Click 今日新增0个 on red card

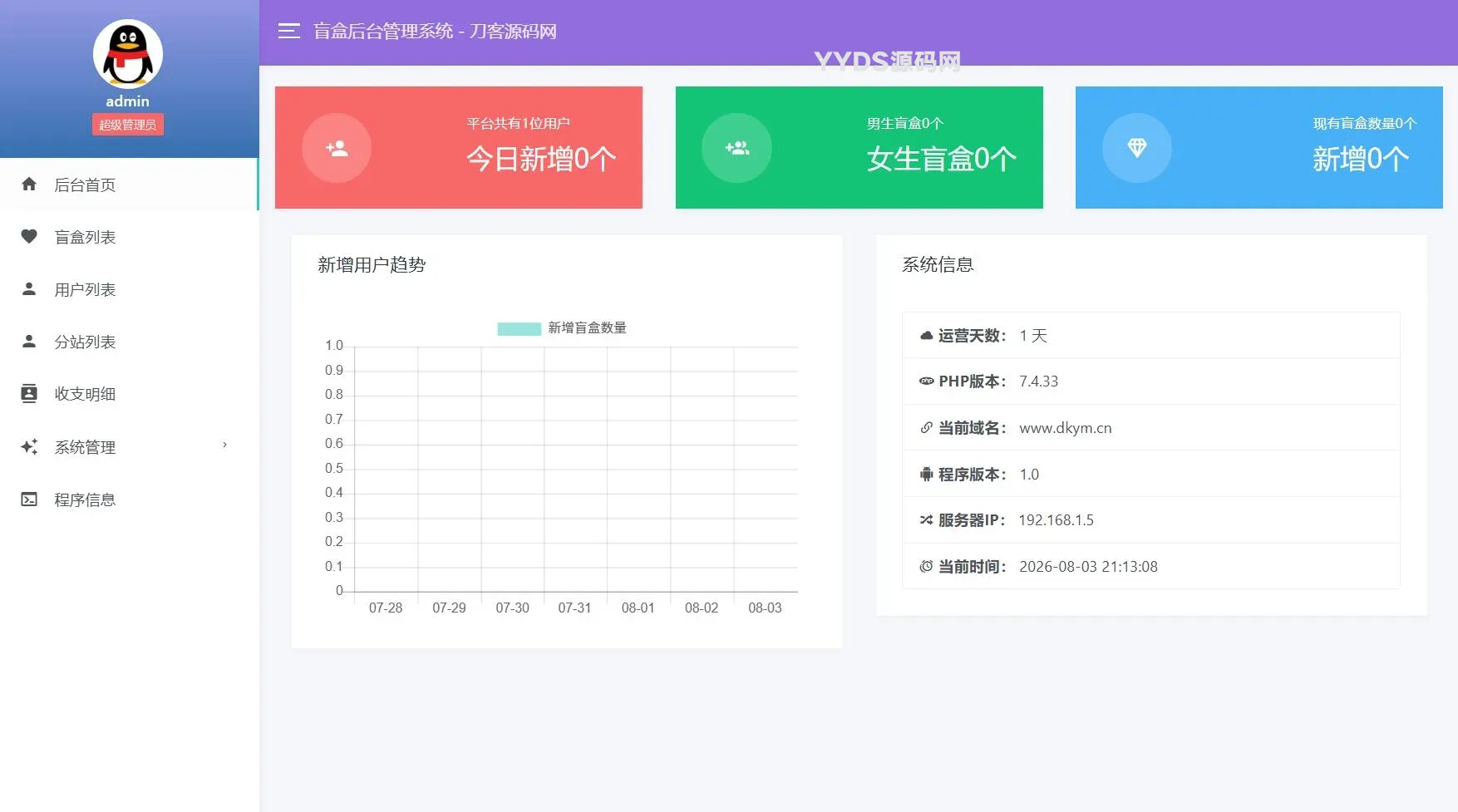pyautogui.click(x=542, y=159)
